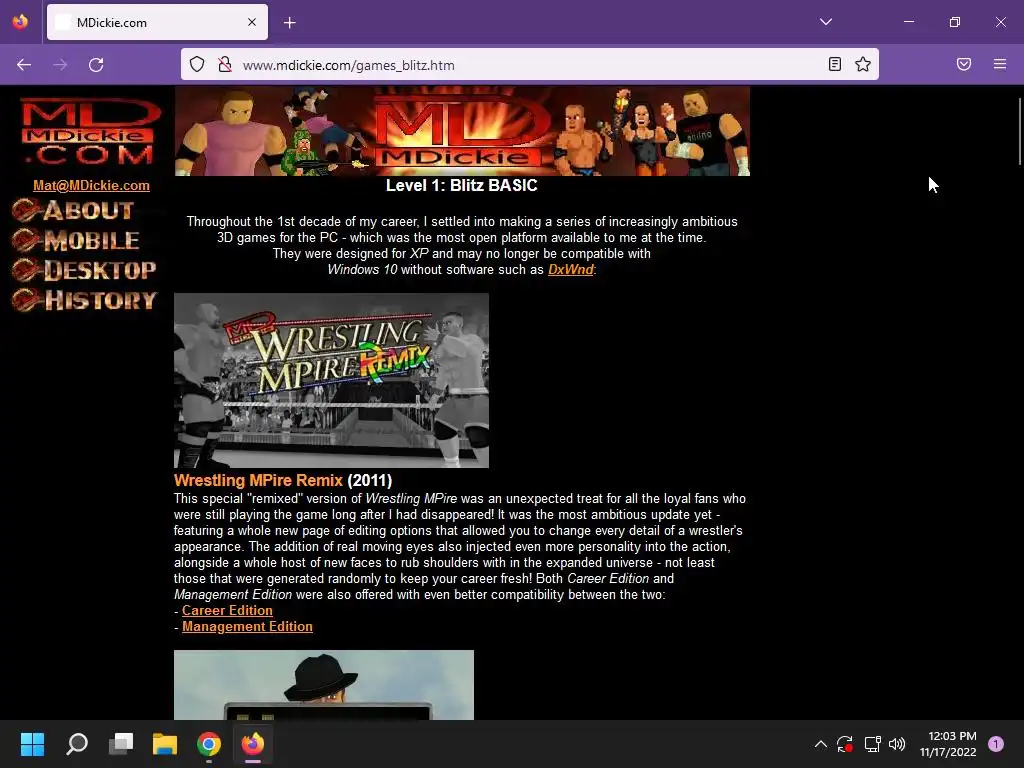This screenshot has height=768, width=1024.
Task: Open a new tab with plus button
Action: 290,23
